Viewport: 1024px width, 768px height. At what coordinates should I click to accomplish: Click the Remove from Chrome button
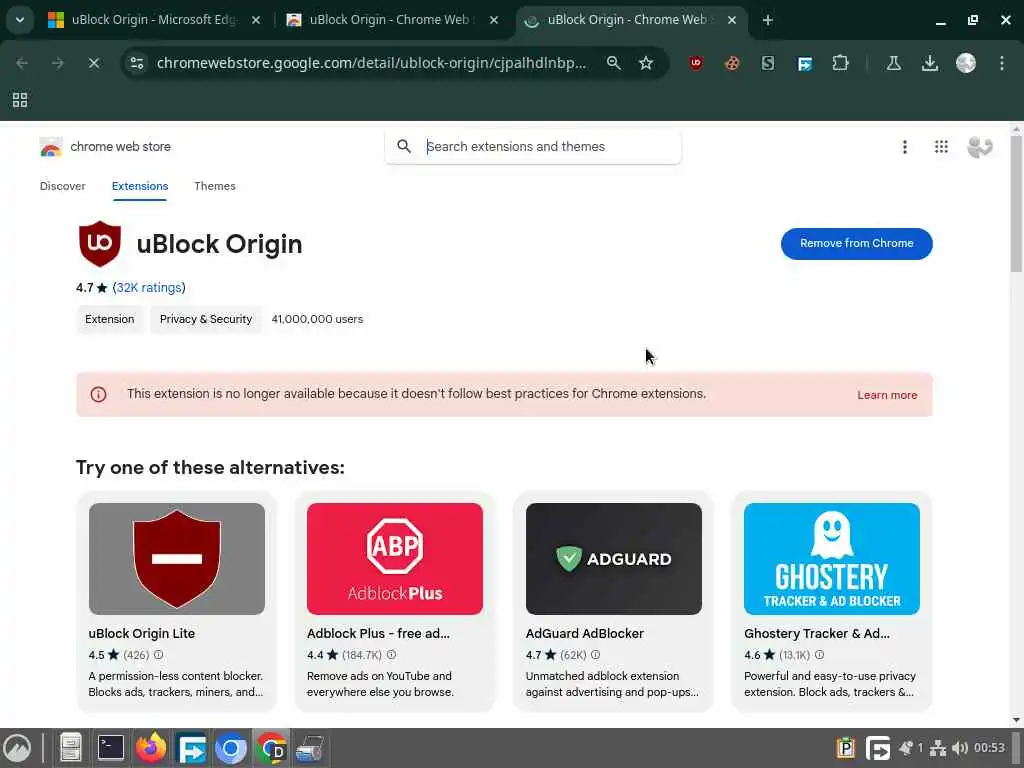coord(856,244)
